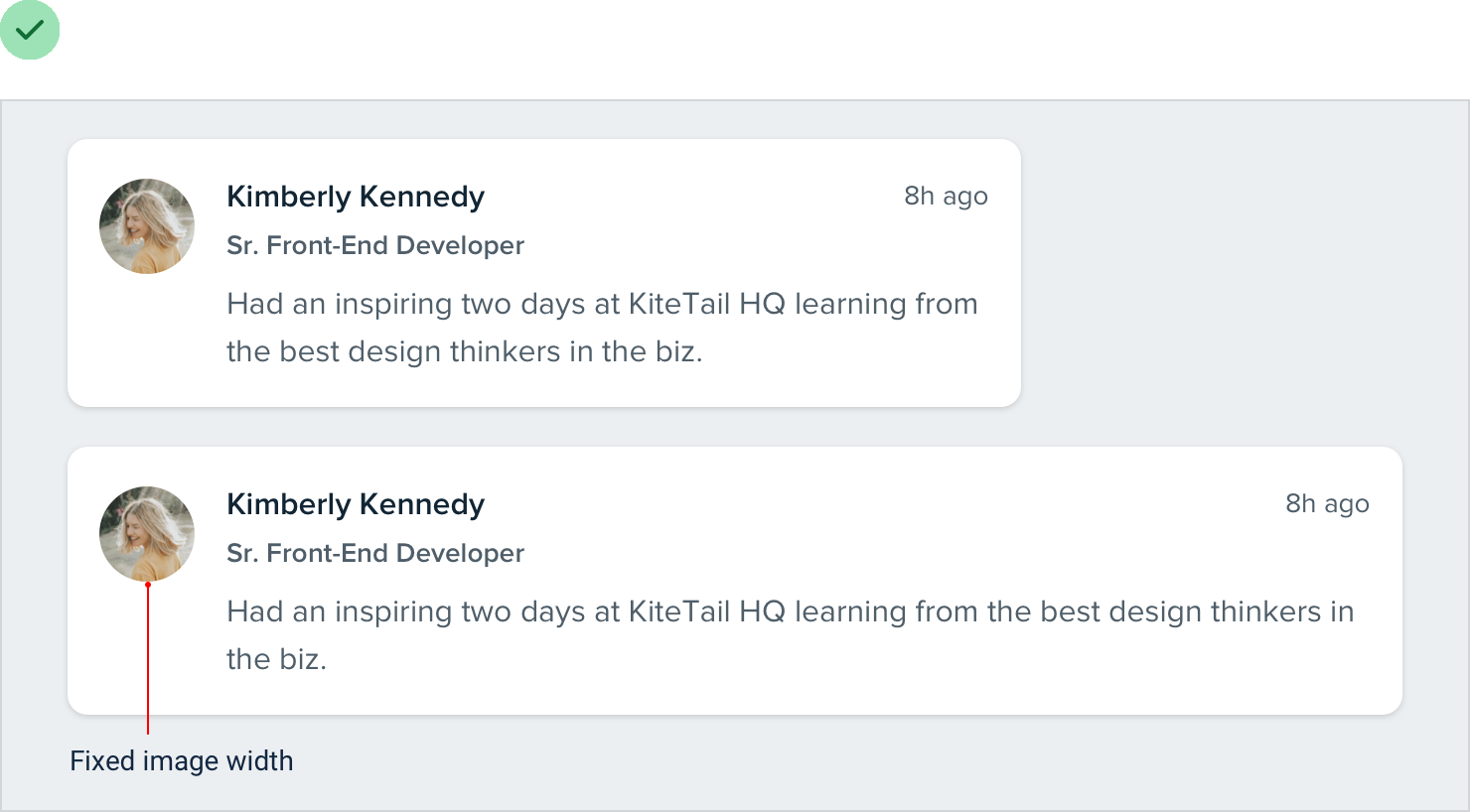Click 'the biz.' on the bottom card's last line

click(276, 659)
